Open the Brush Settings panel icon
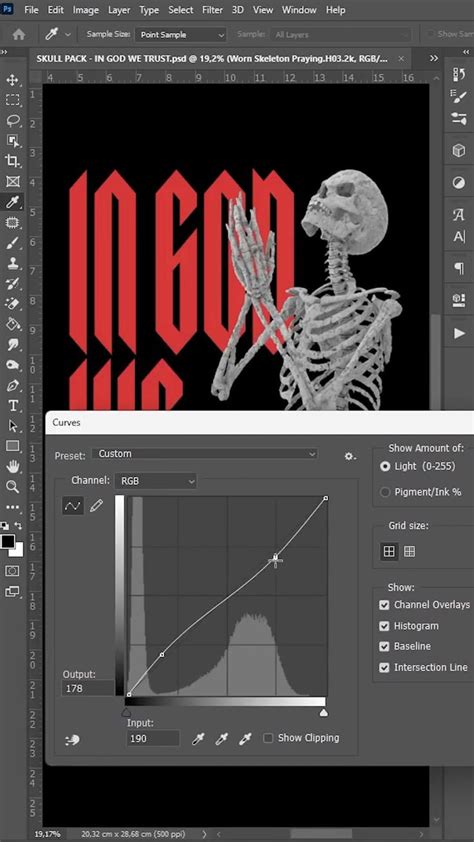Viewport: 474px width, 842px height. coord(459,97)
